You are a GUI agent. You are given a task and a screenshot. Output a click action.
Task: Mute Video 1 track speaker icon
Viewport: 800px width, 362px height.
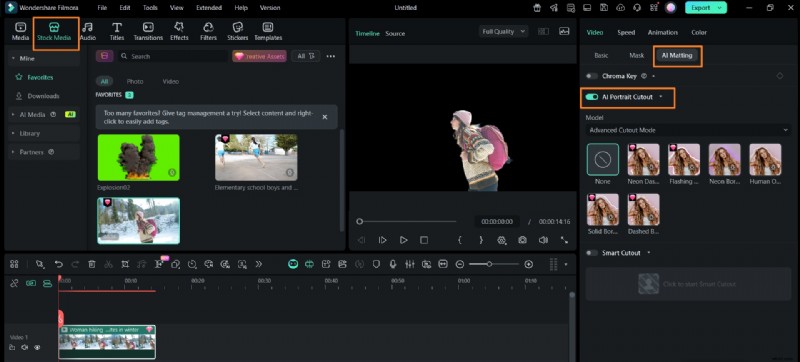24,348
